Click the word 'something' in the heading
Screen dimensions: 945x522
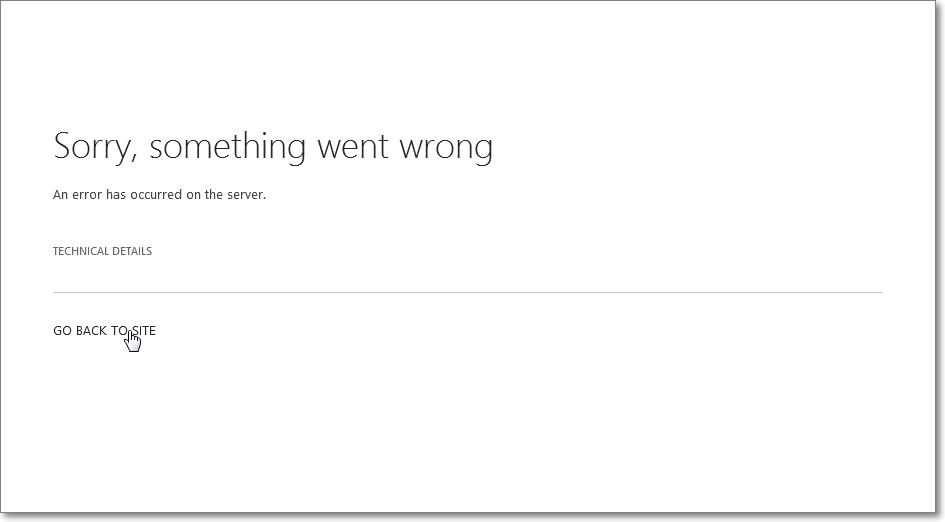pyautogui.click(x=228, y=146)
